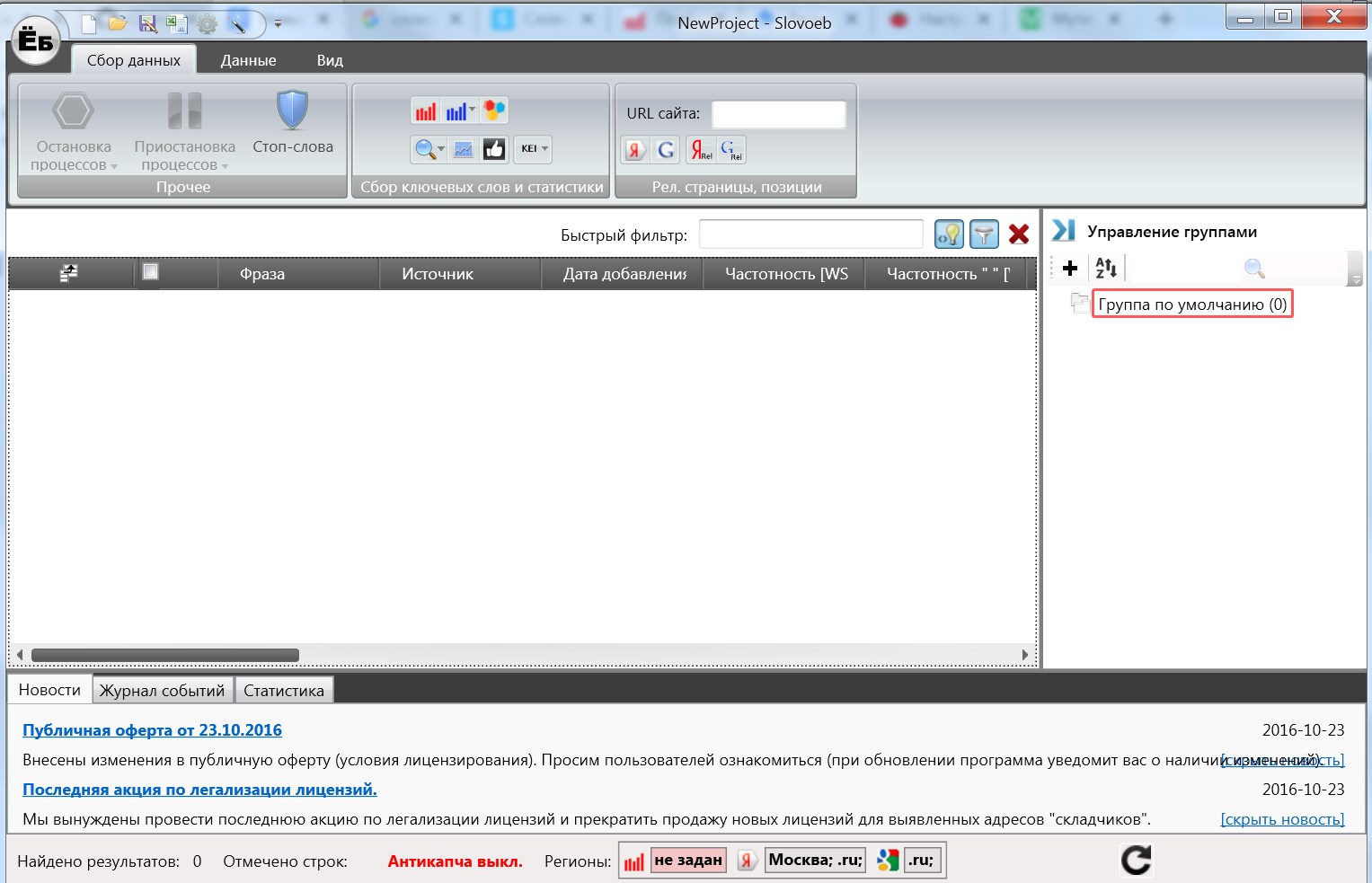Click the Yandex Rel positions icon
Image resolution: width=1372 pixels, height=883 pixels.
coord(701,150)
